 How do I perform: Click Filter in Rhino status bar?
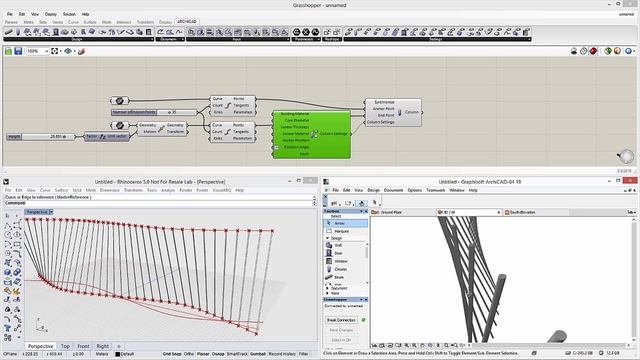click(x=303, y=354)
